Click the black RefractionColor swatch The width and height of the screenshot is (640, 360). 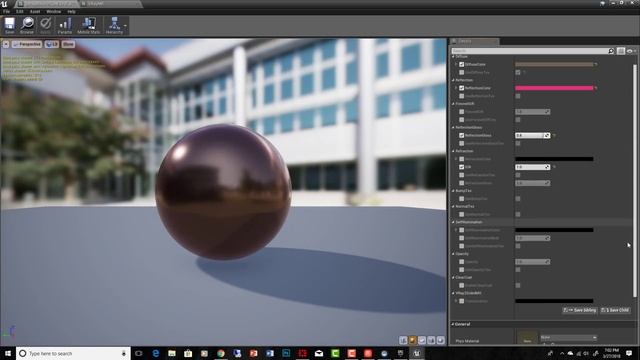pos(554,159)
